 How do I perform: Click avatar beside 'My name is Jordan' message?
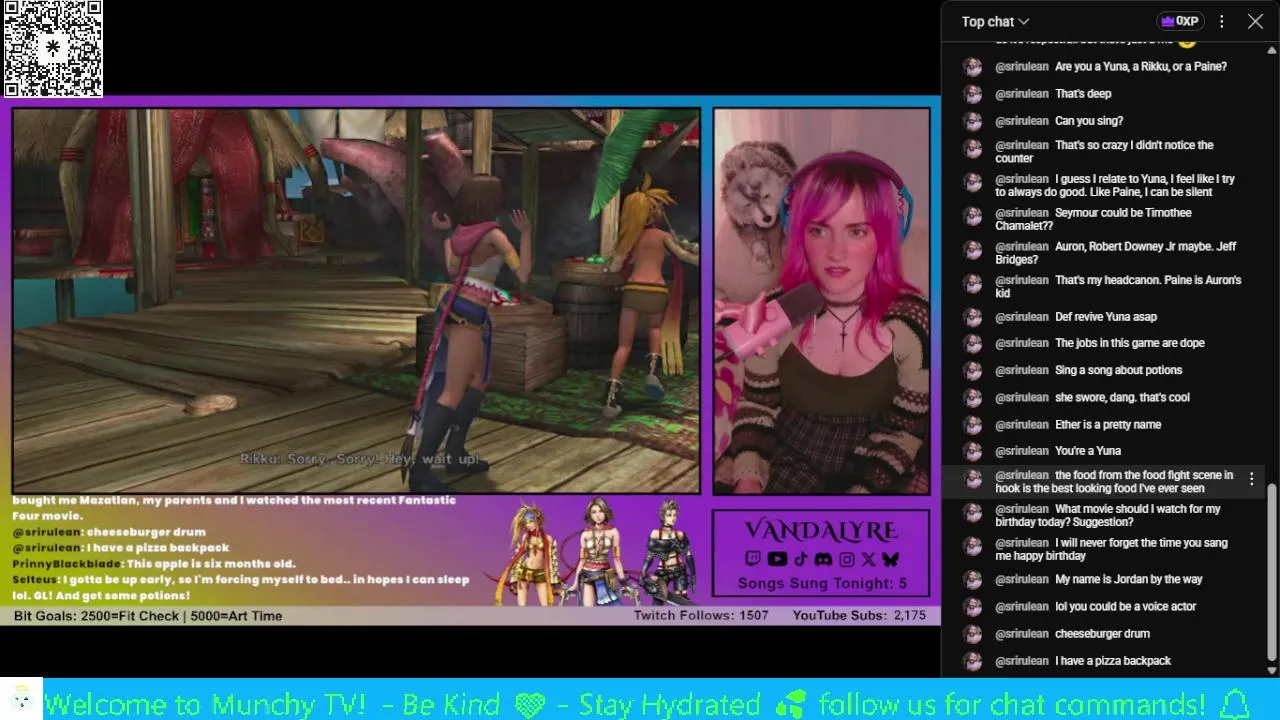point(972,580)
